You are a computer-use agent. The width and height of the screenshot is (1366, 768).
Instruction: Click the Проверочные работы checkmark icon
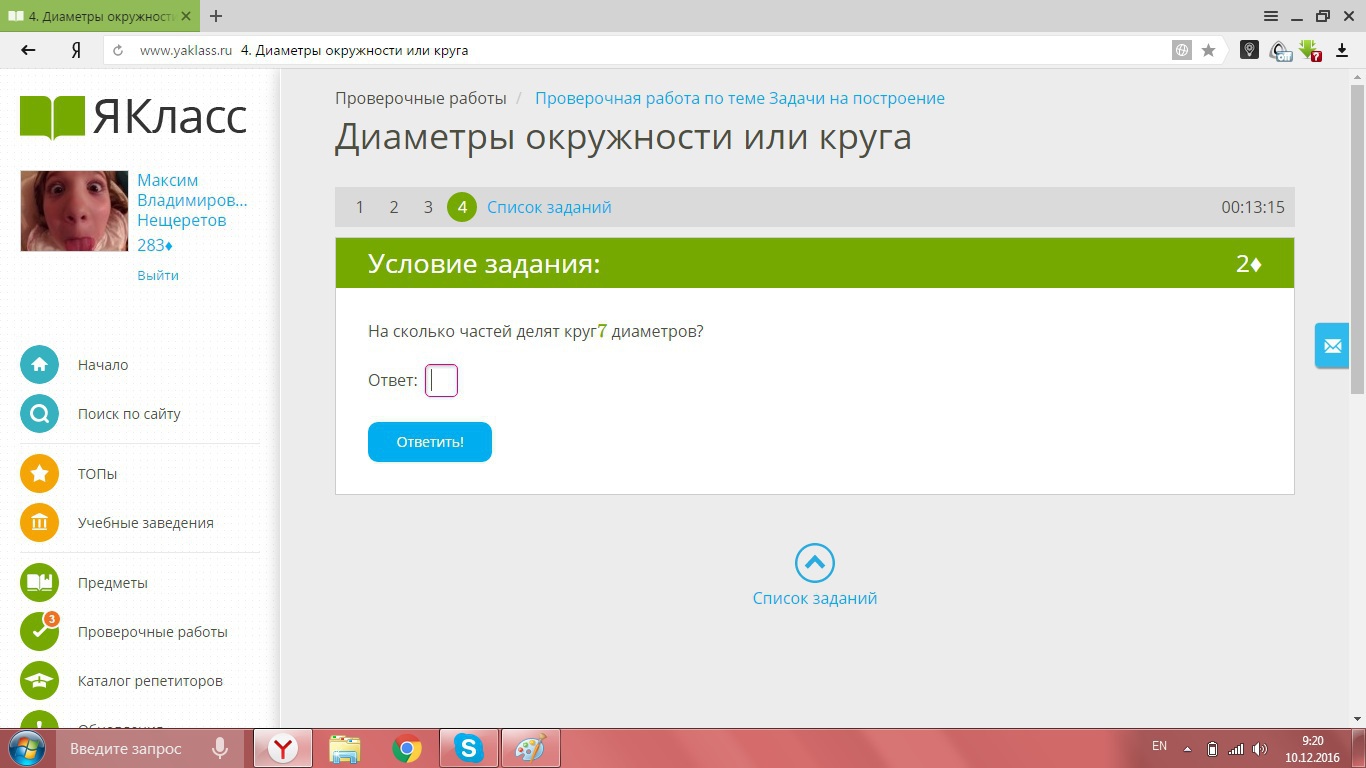tap(39, 632)
